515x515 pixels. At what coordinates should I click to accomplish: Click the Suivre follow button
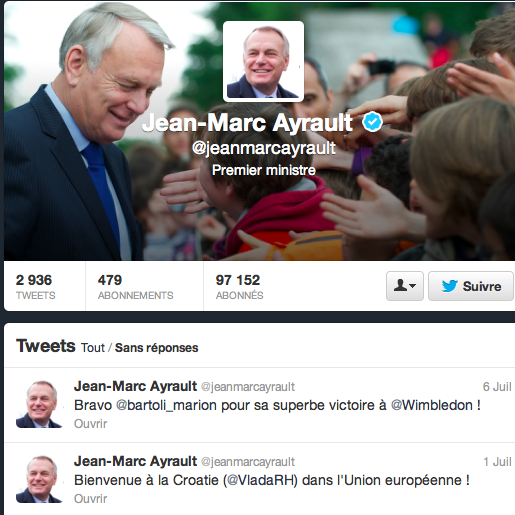(471, 286)
